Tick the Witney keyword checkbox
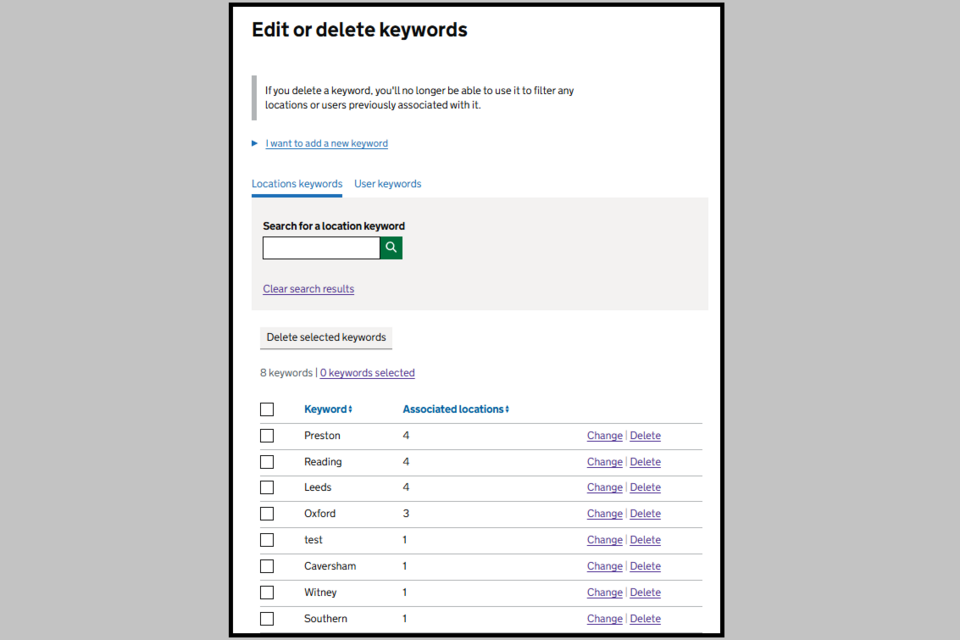The image size is (960, 640). click(x=267, y=593)
